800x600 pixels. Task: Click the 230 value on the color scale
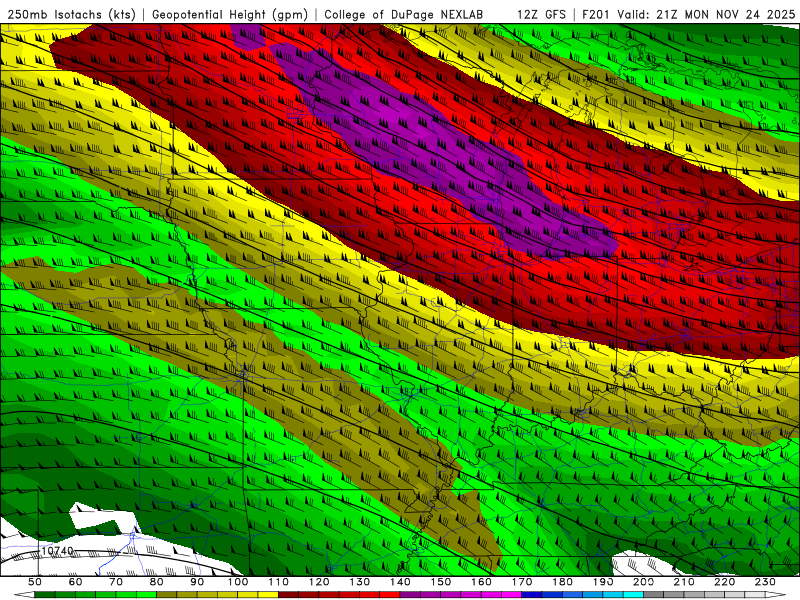[765, 582]
